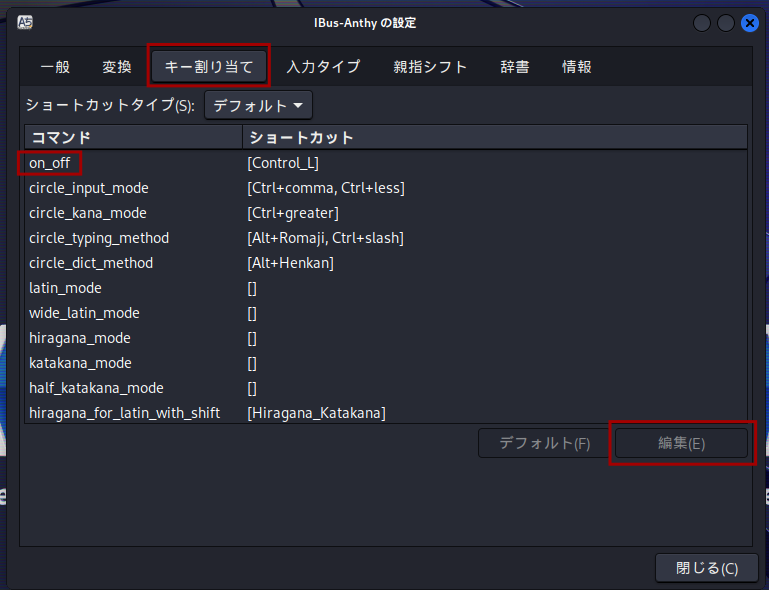Click the デフォルト(F) button
This screenshot has height=590, width=769.
pos(544,443)
